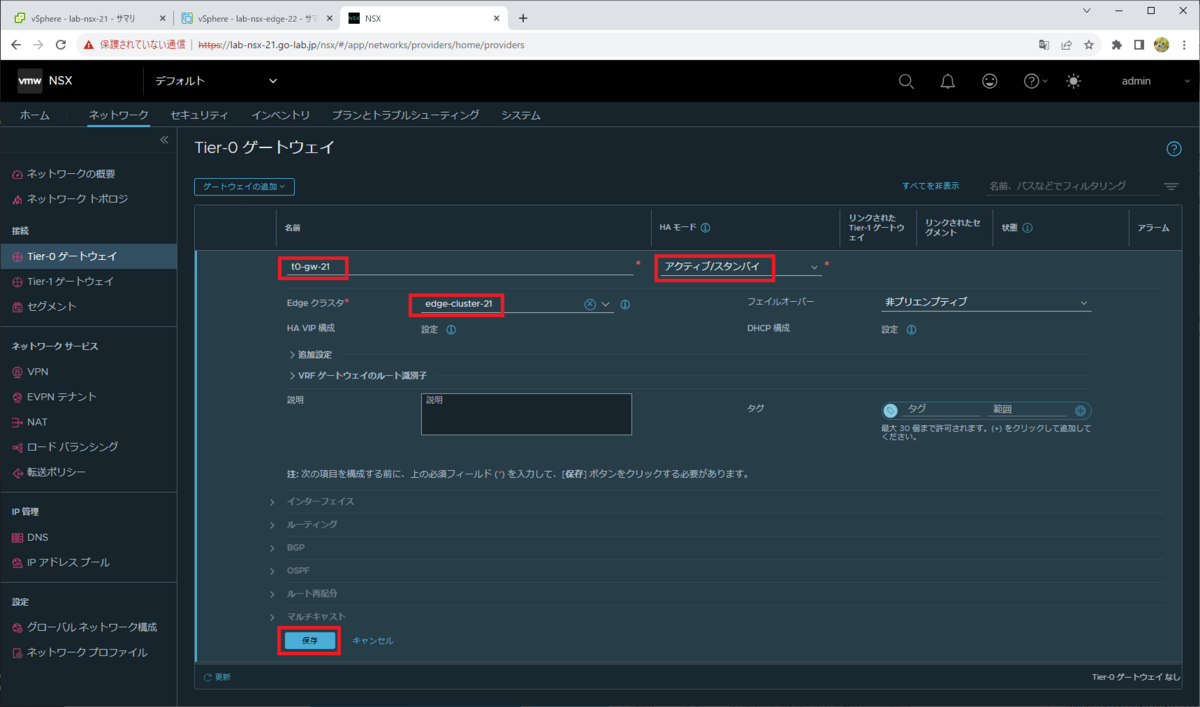Click the HA mode info icon
This screenshot has height=707, width=1200.
(706, 227)
